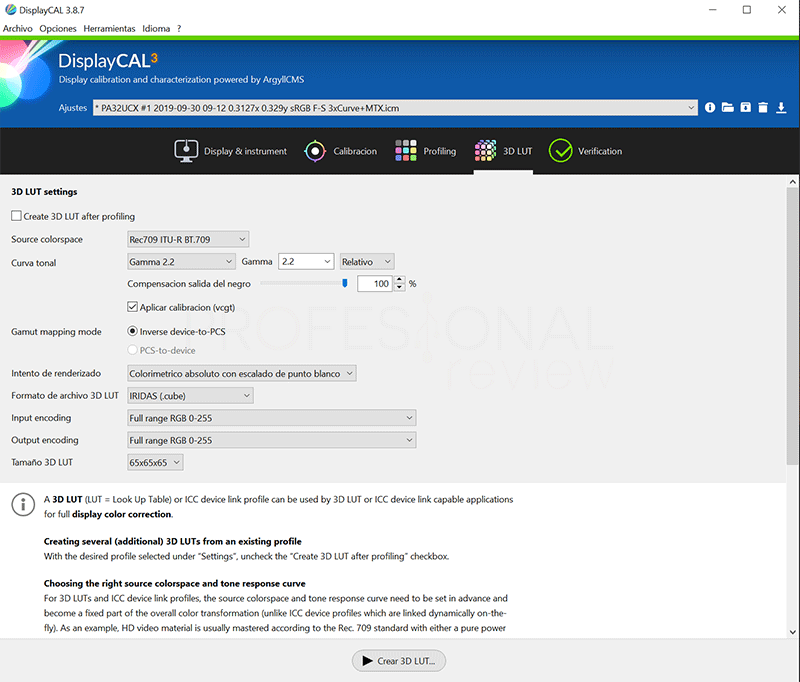Click the black compensation 100 value field
The height and width of the screenshot is (682, 800).
pos(375,284)
